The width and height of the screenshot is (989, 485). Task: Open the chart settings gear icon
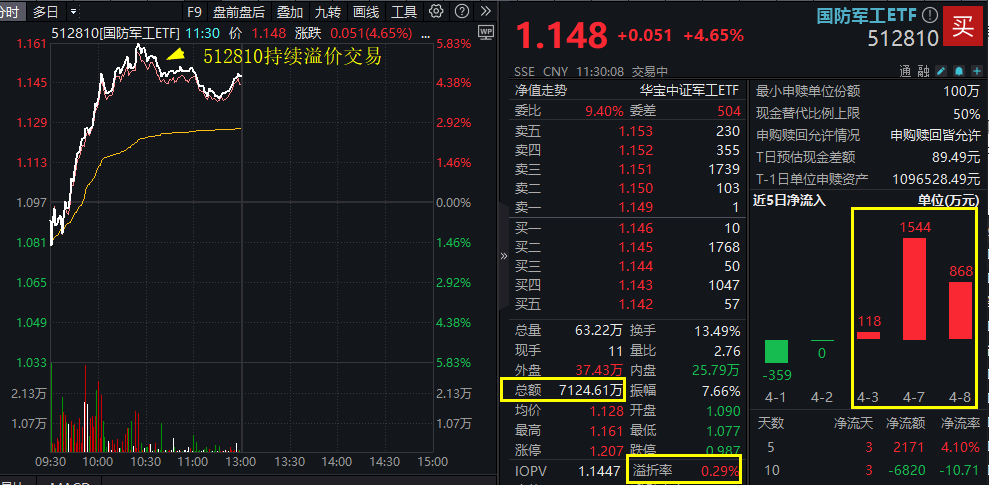click(436, 11)
